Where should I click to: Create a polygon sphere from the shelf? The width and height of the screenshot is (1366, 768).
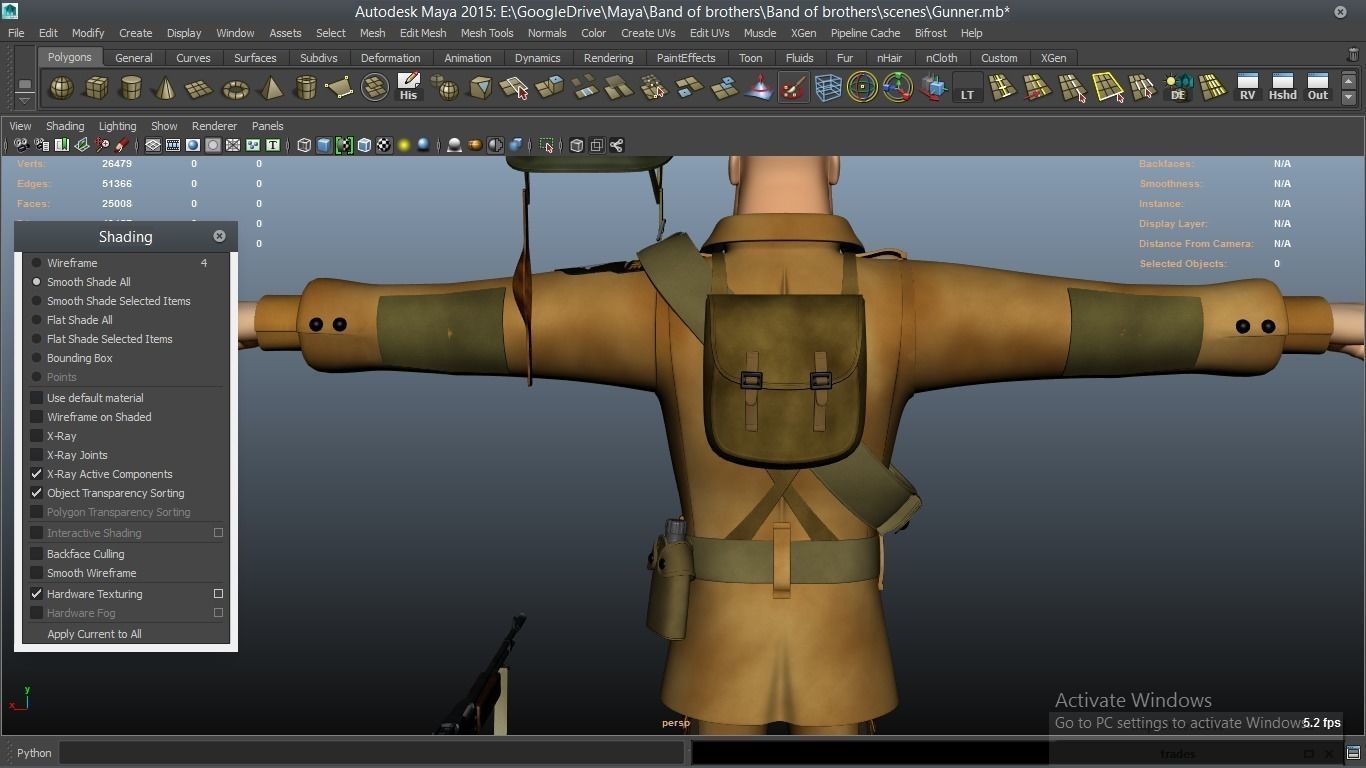point(62,88)
